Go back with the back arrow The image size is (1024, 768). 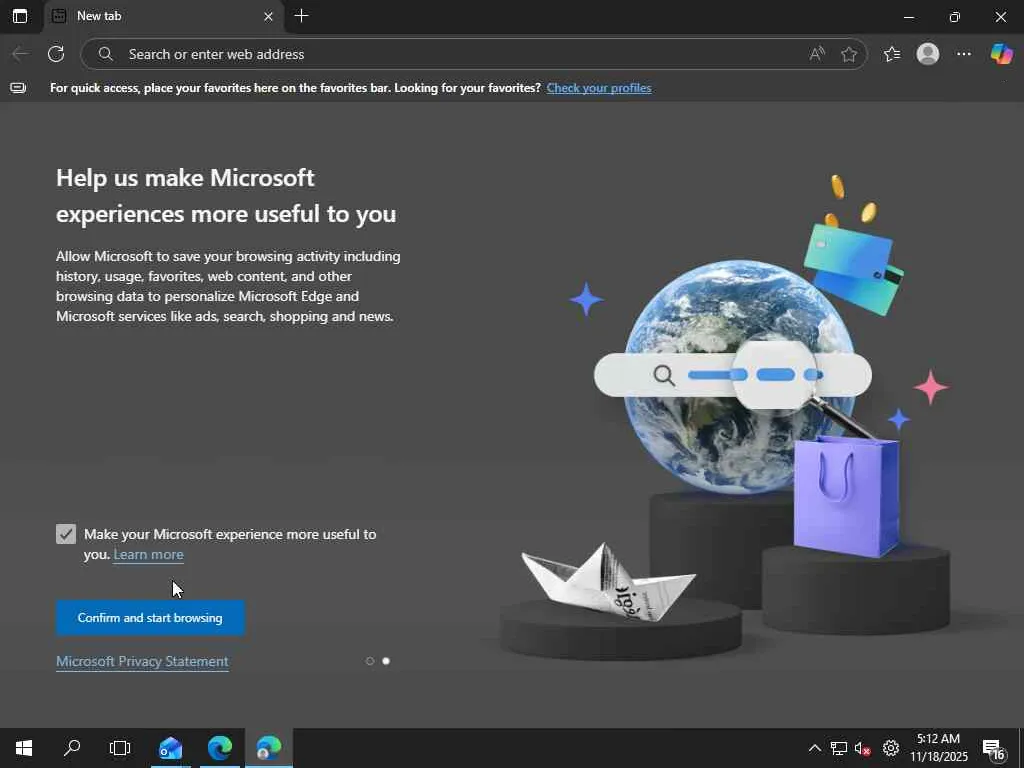[20, 54]
